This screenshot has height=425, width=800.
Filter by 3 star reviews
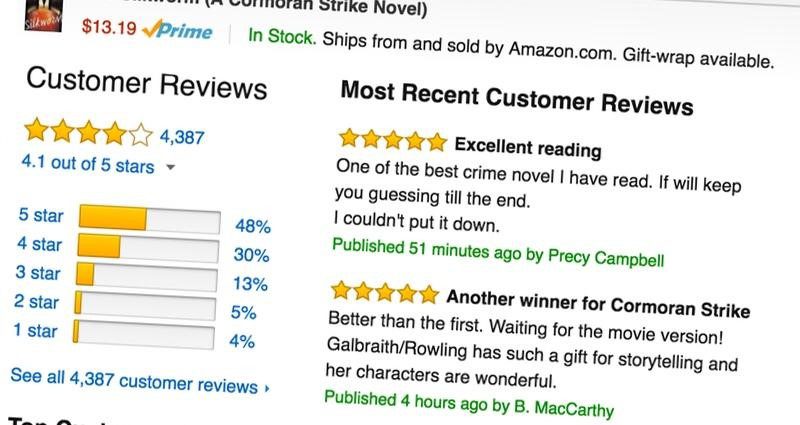(38, 272)
